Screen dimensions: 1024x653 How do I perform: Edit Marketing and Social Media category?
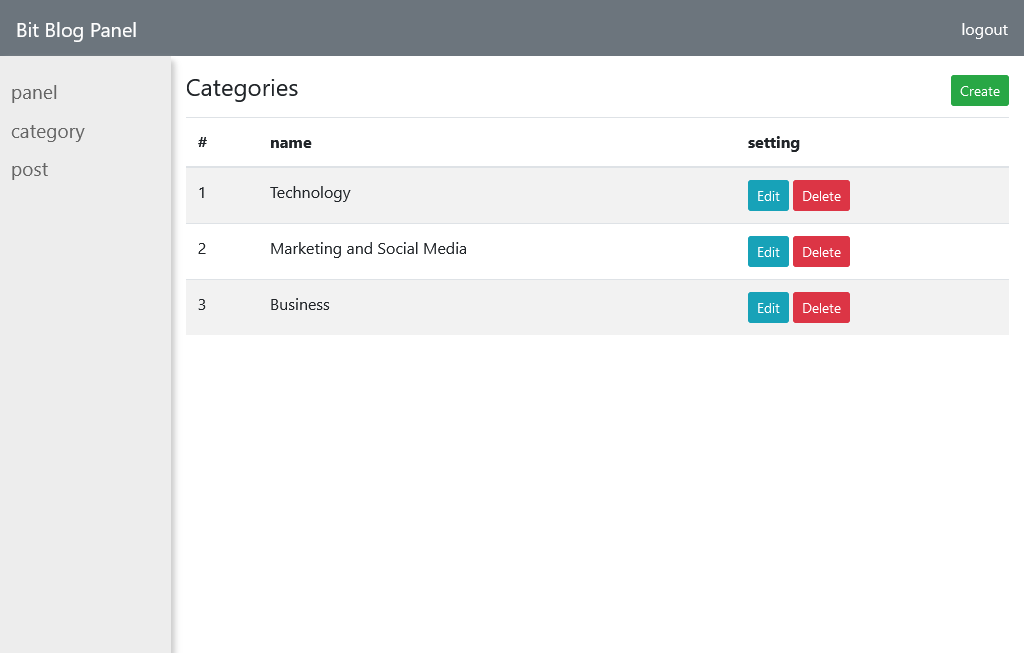tap(768, 252)
